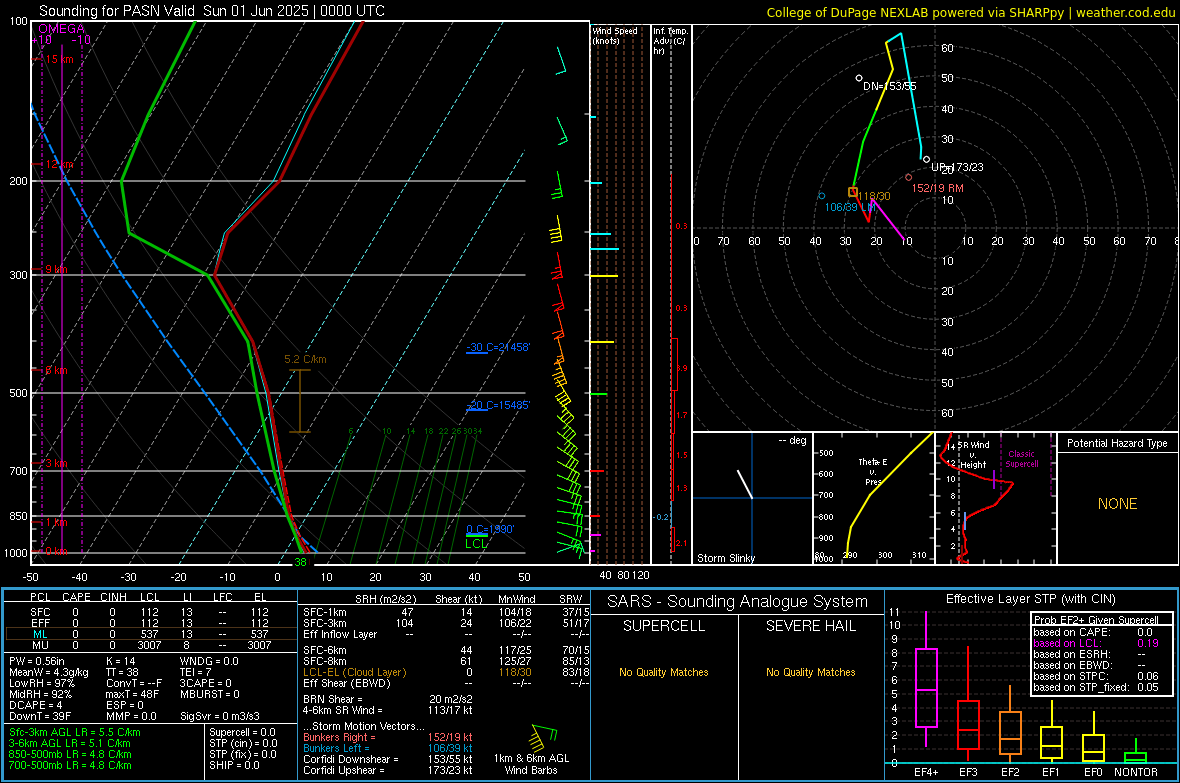
Task: Click the green LCL label on skew-T
Action: pos(476,544)
